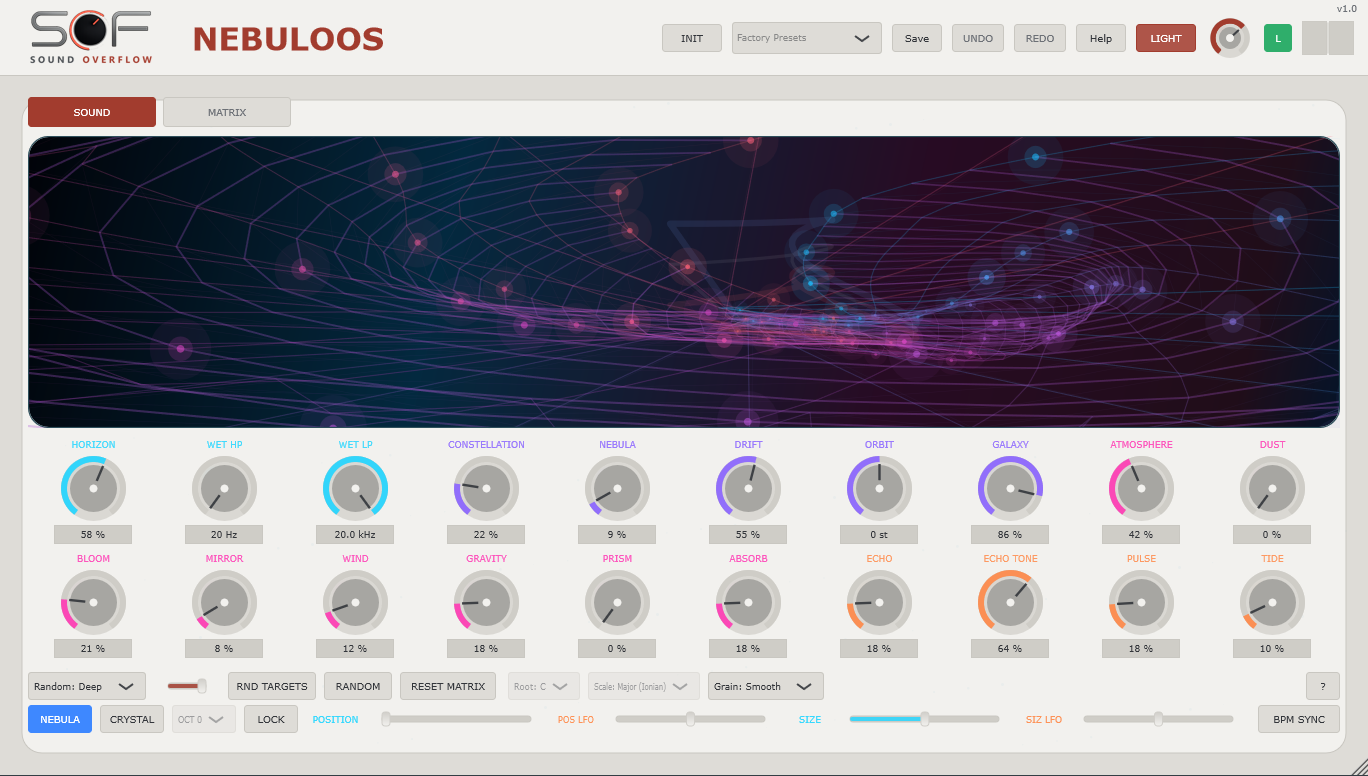Open the Random: Deep dropdown
This screenshot has width=1368, height=776.
(87, 686)
